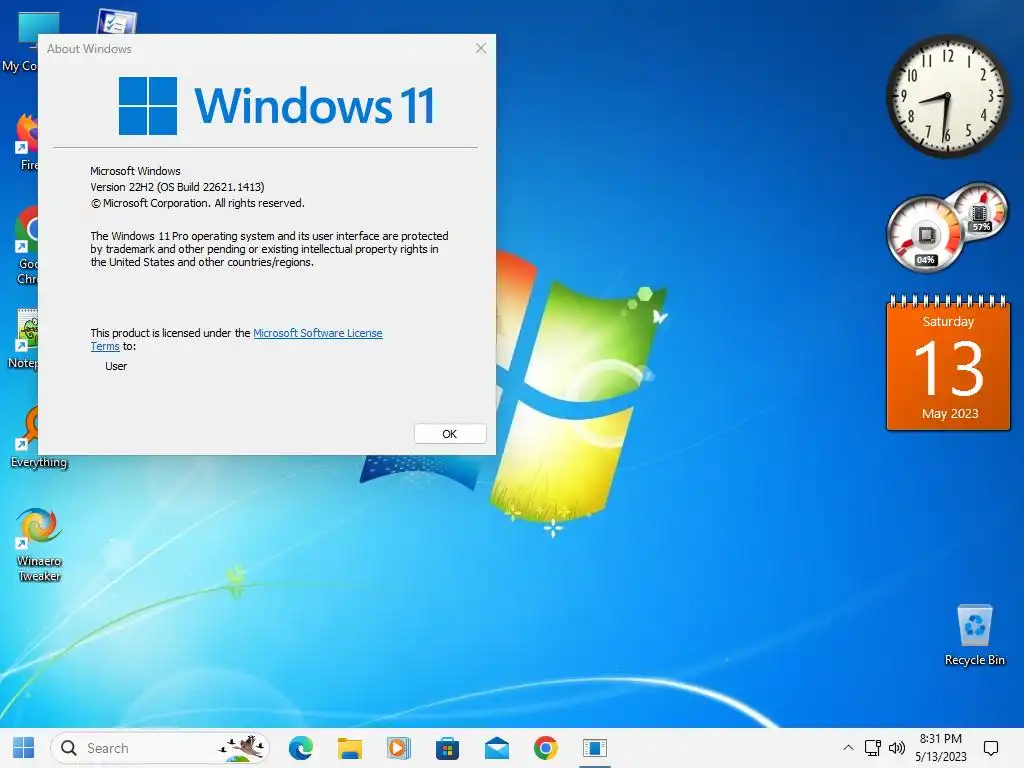Click the 'May 2023' text on calendar gadget
The height and width of the screenshot is (768, 1024).
point(950,413)
